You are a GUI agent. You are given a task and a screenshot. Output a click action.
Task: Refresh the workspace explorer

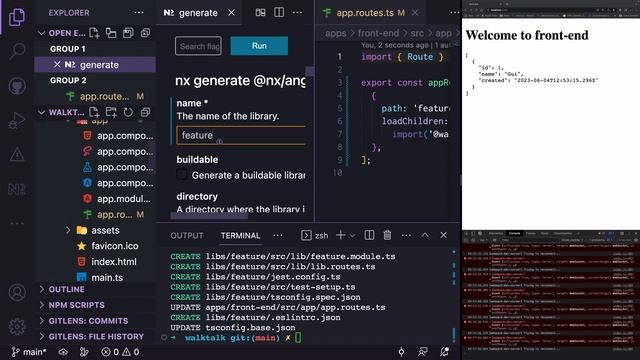(128, 112)
